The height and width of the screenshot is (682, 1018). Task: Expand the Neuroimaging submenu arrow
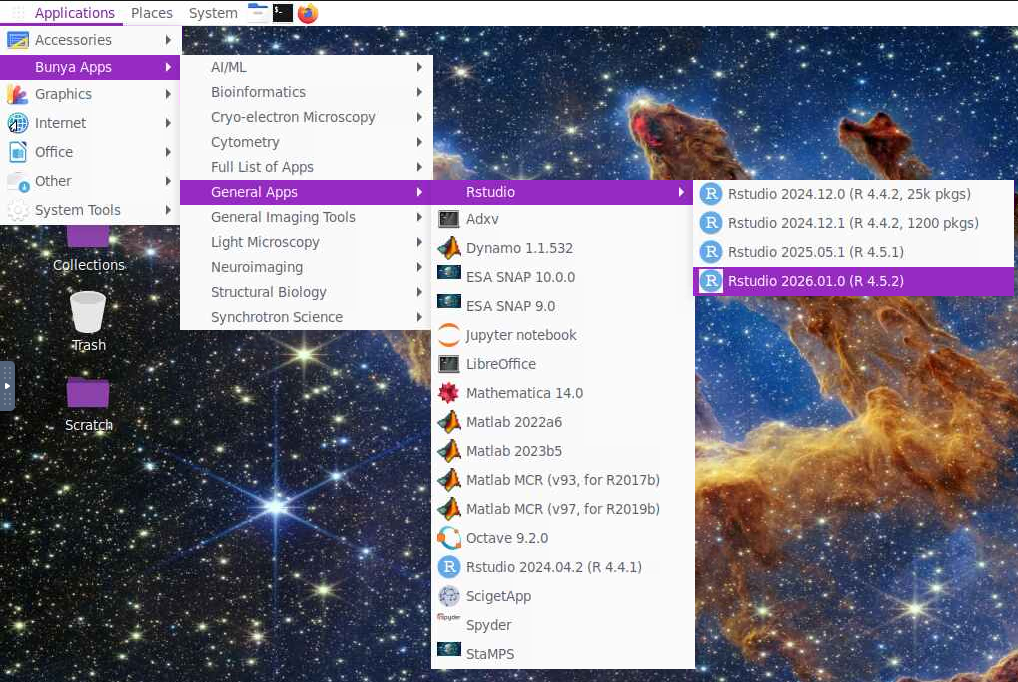(419, 267)
